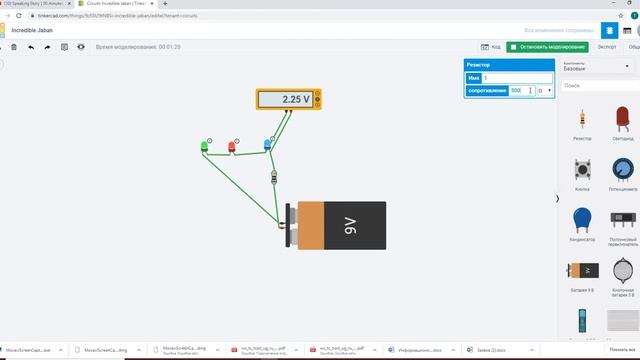Click the component search field
This screenshot has width=640, height=360.
600,86
